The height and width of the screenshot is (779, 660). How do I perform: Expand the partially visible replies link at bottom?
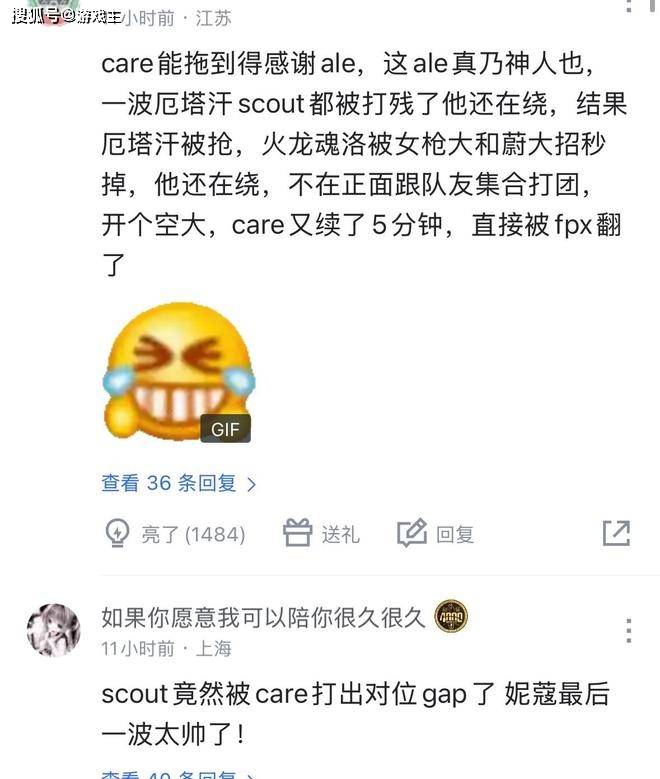click(178, 775)
